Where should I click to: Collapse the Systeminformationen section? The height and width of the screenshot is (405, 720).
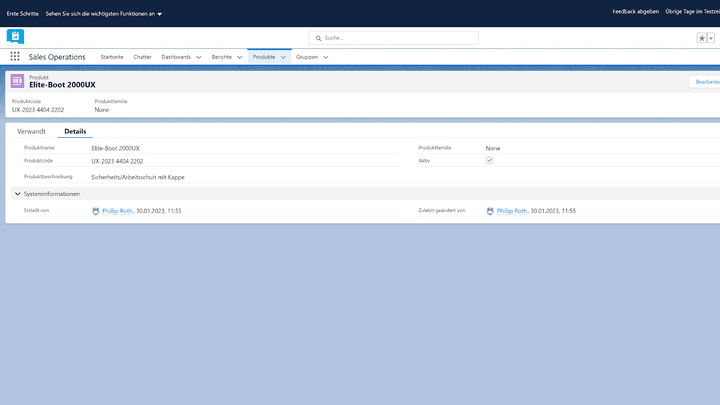(15, 194)
